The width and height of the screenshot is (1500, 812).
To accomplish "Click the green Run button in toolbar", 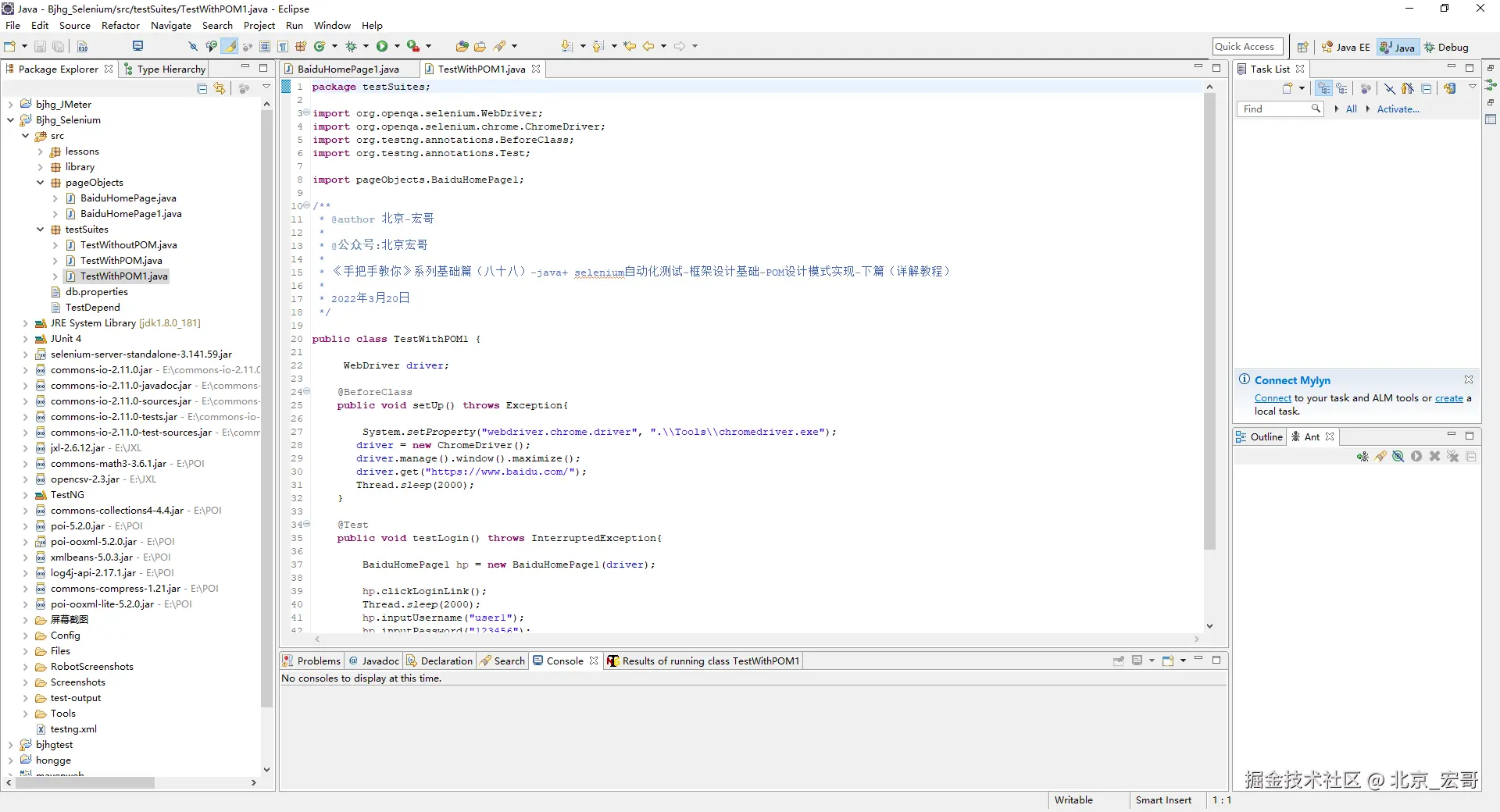I will 382,47.
